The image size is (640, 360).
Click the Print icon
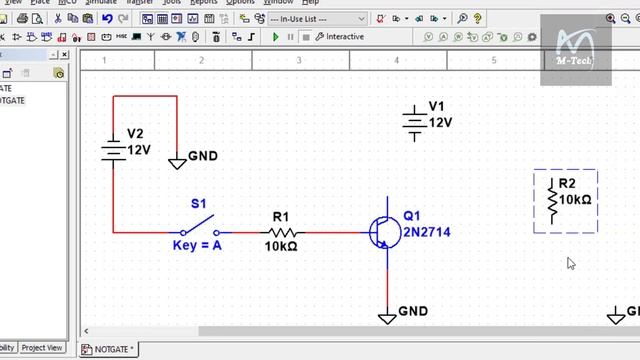click(x=22, y=18)
